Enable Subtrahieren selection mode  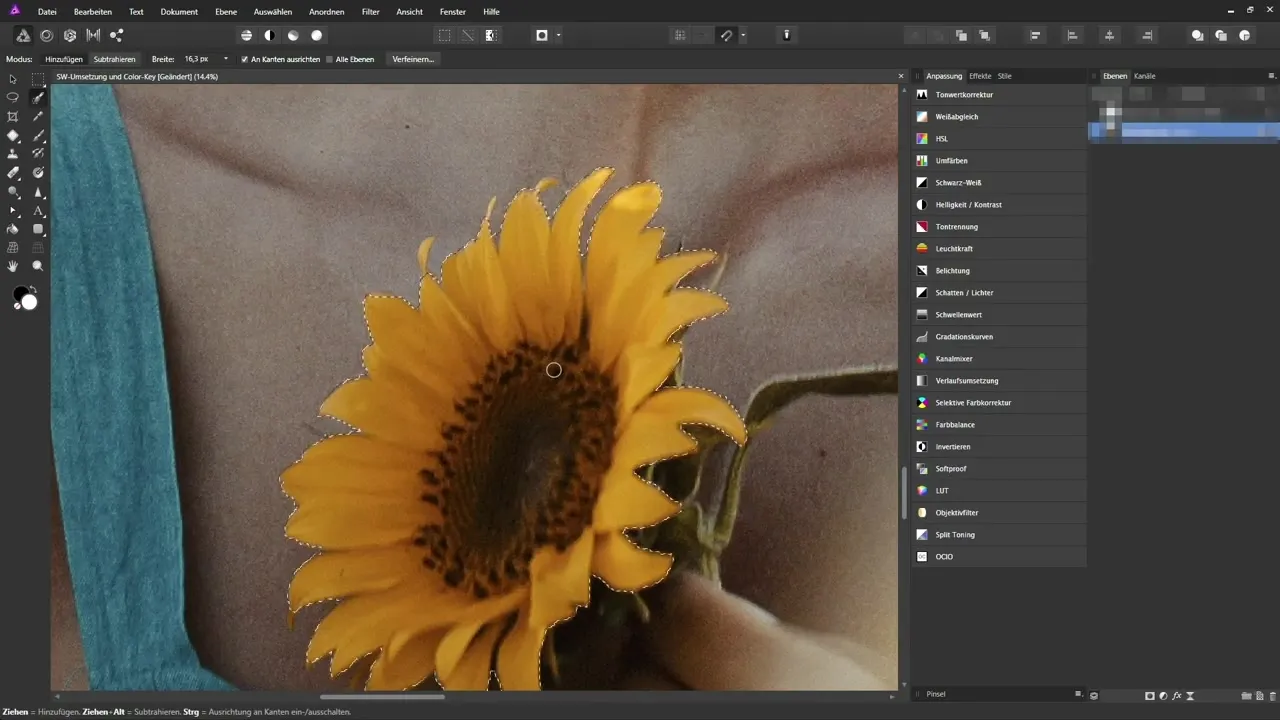click(114, 59)
